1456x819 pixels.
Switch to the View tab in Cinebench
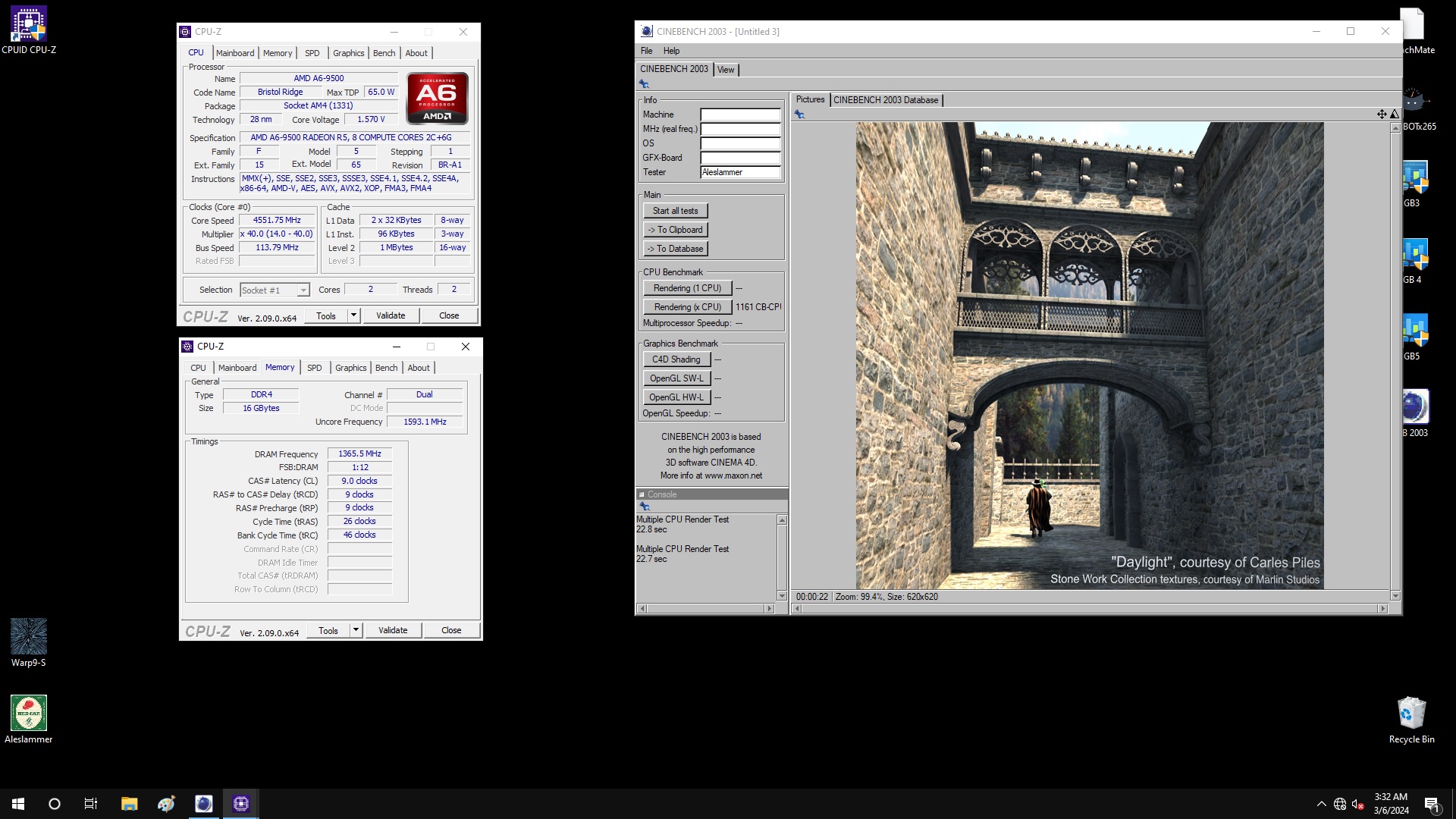pyautogui.click(x=726, y=70)
